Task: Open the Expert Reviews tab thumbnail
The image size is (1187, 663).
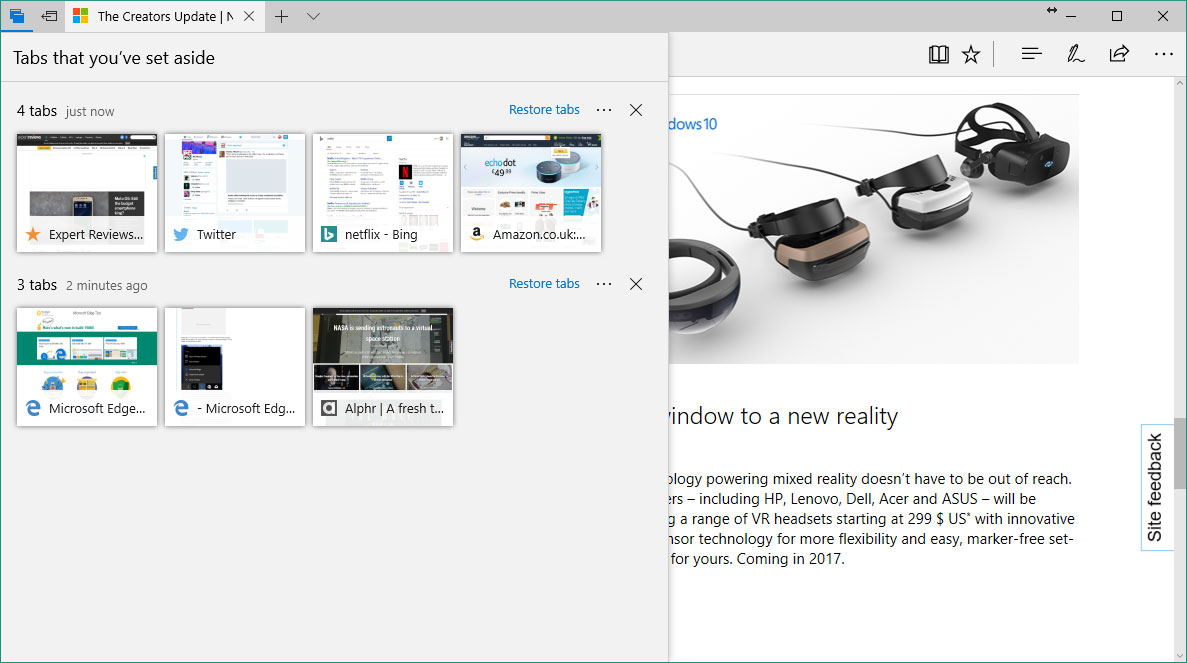Action: [x=87, y=192]
